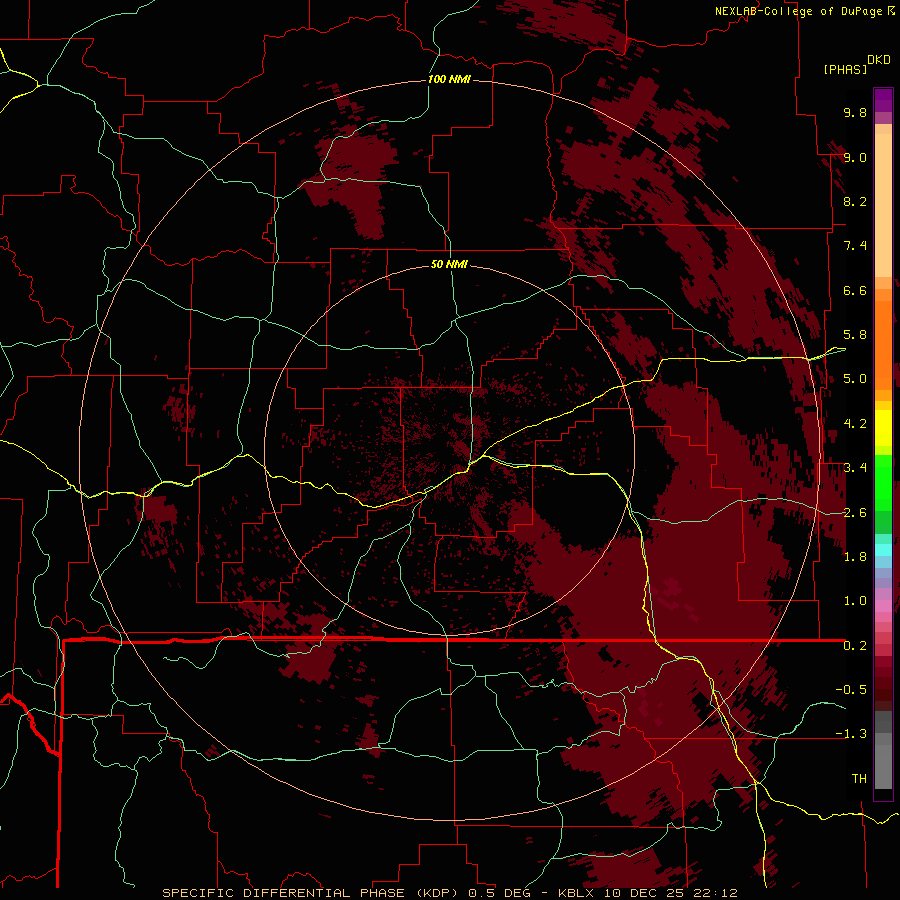Image resolution: width=900 pixels, height=900 pixels.
Task: Click the 9.8 value on the color scale
Action: coord(855,112)
